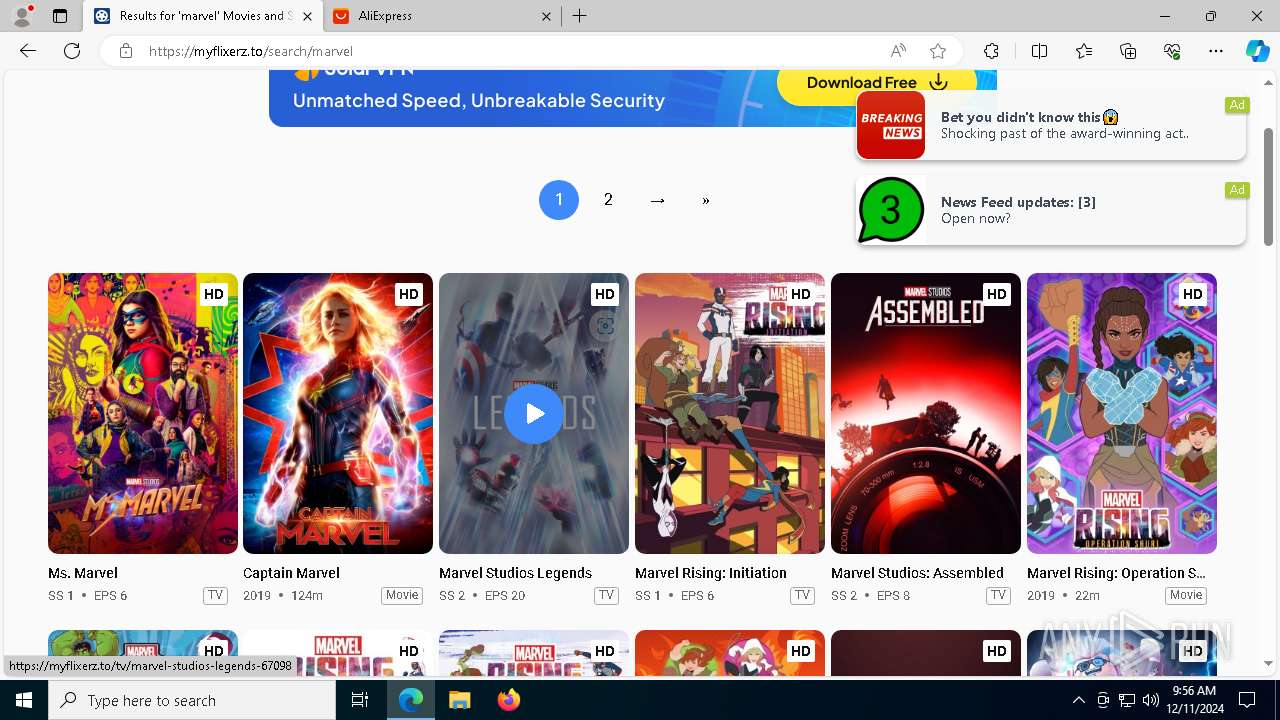The height and width of the screenshot is (720, 1280).
Task: Open a new browser tab
Action: (580, 16)
